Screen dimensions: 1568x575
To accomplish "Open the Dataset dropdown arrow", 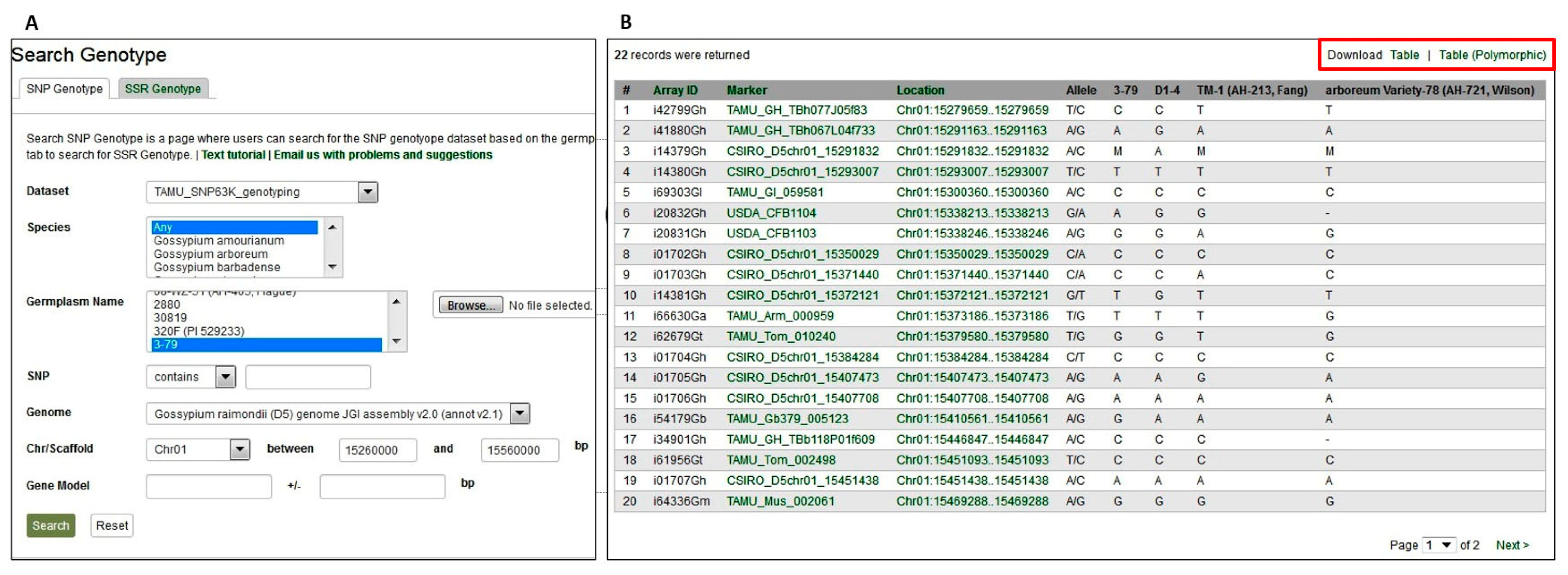I will [367, 192].
